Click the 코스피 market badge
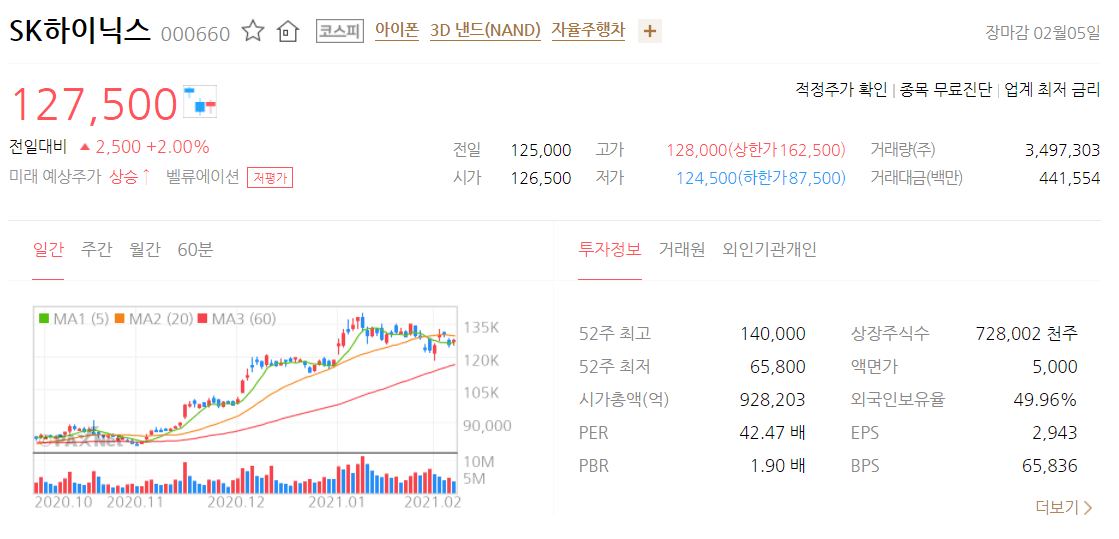The height and width of the screenshot is (539, 1119). click(340, 31)
